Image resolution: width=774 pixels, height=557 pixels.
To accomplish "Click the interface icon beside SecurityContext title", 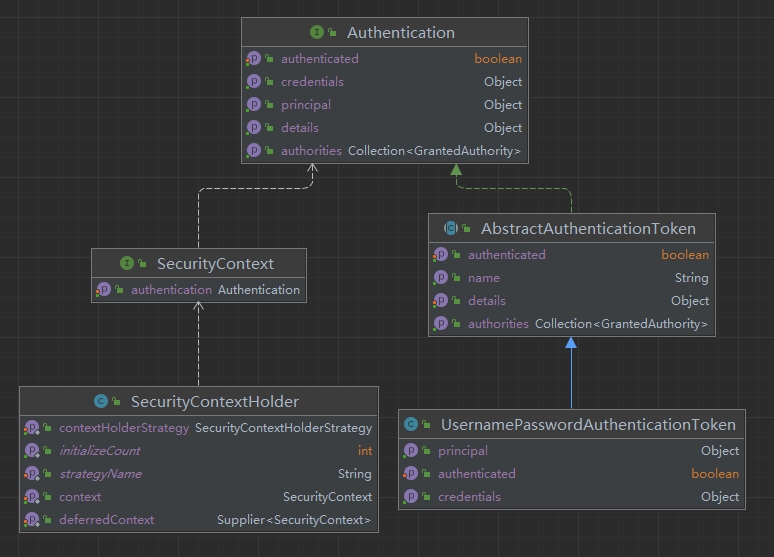I will (x=127, y=263).
